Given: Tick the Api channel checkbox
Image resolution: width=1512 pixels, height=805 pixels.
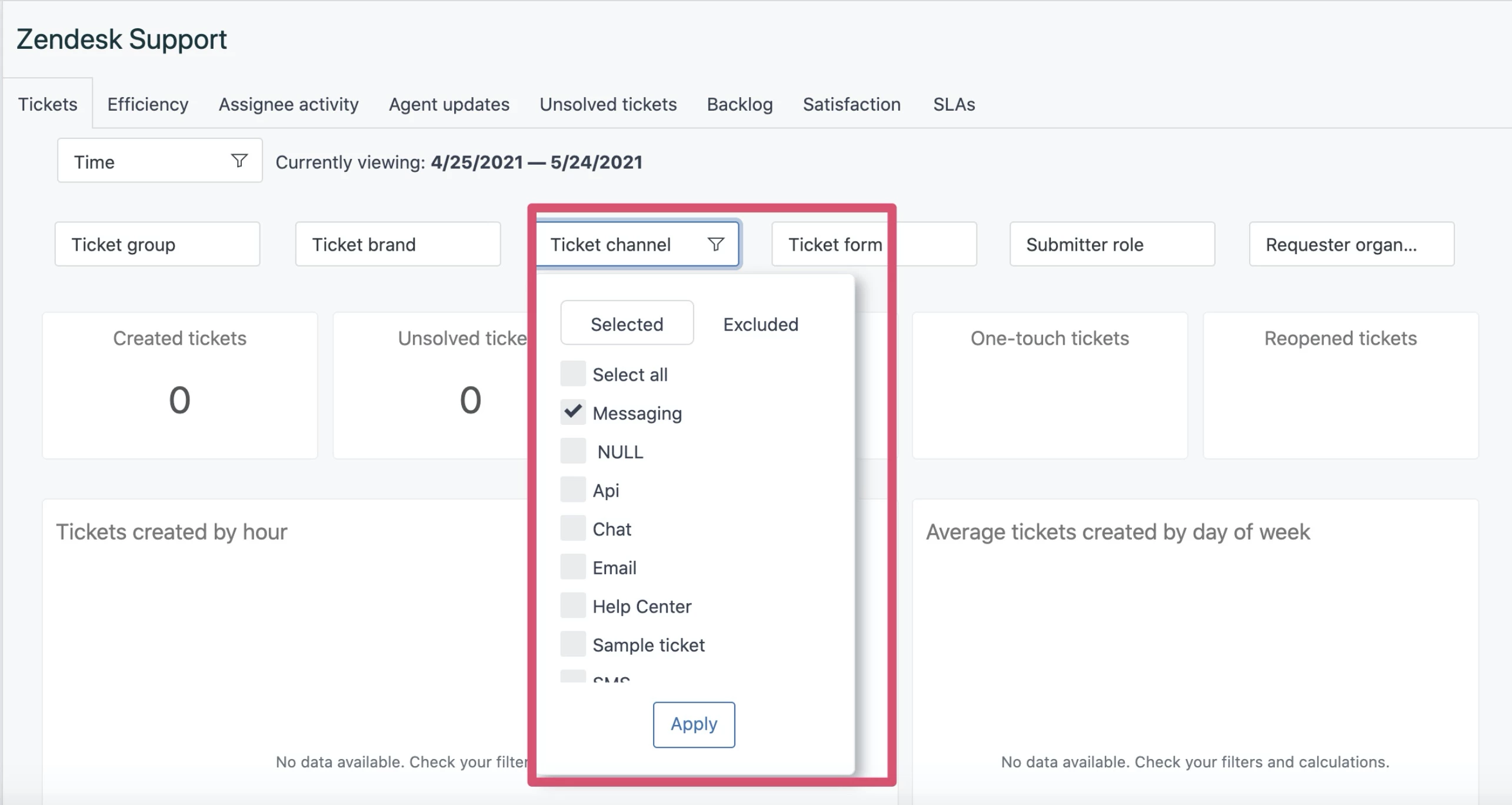Looking at the screenshot, I should 572,490.
